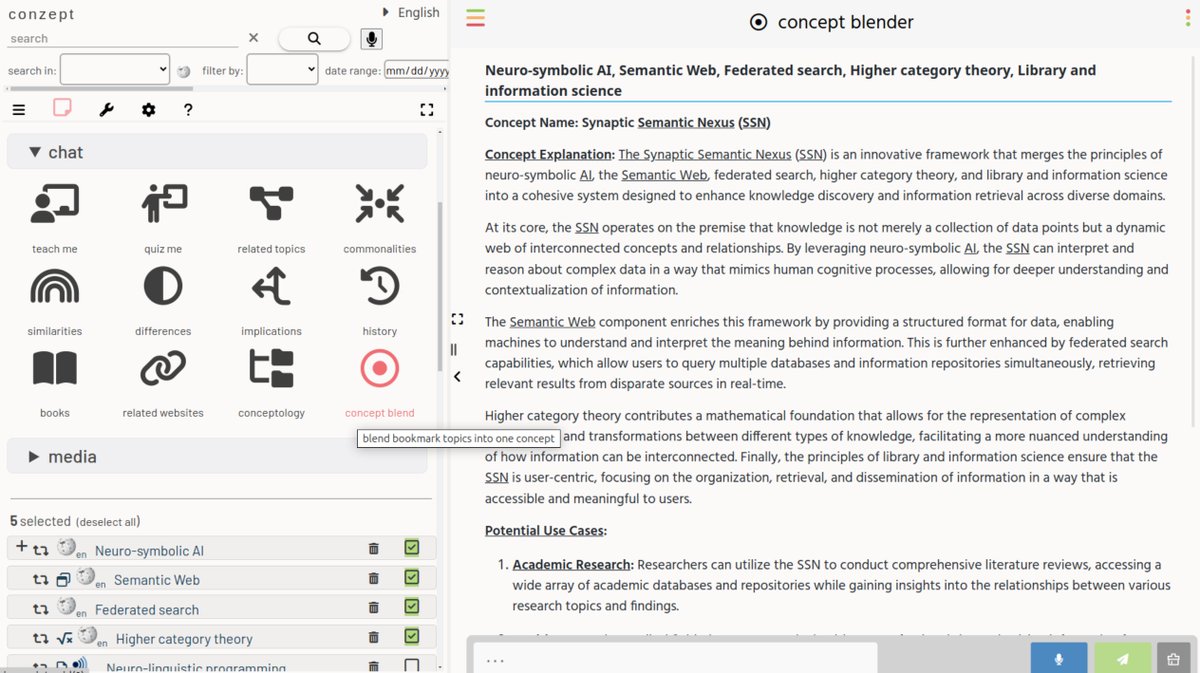Open the colored hamburger menu in content pane
Image resolution: width=1200 pixels, height=673 pixels.
click(x=475, y=17)
